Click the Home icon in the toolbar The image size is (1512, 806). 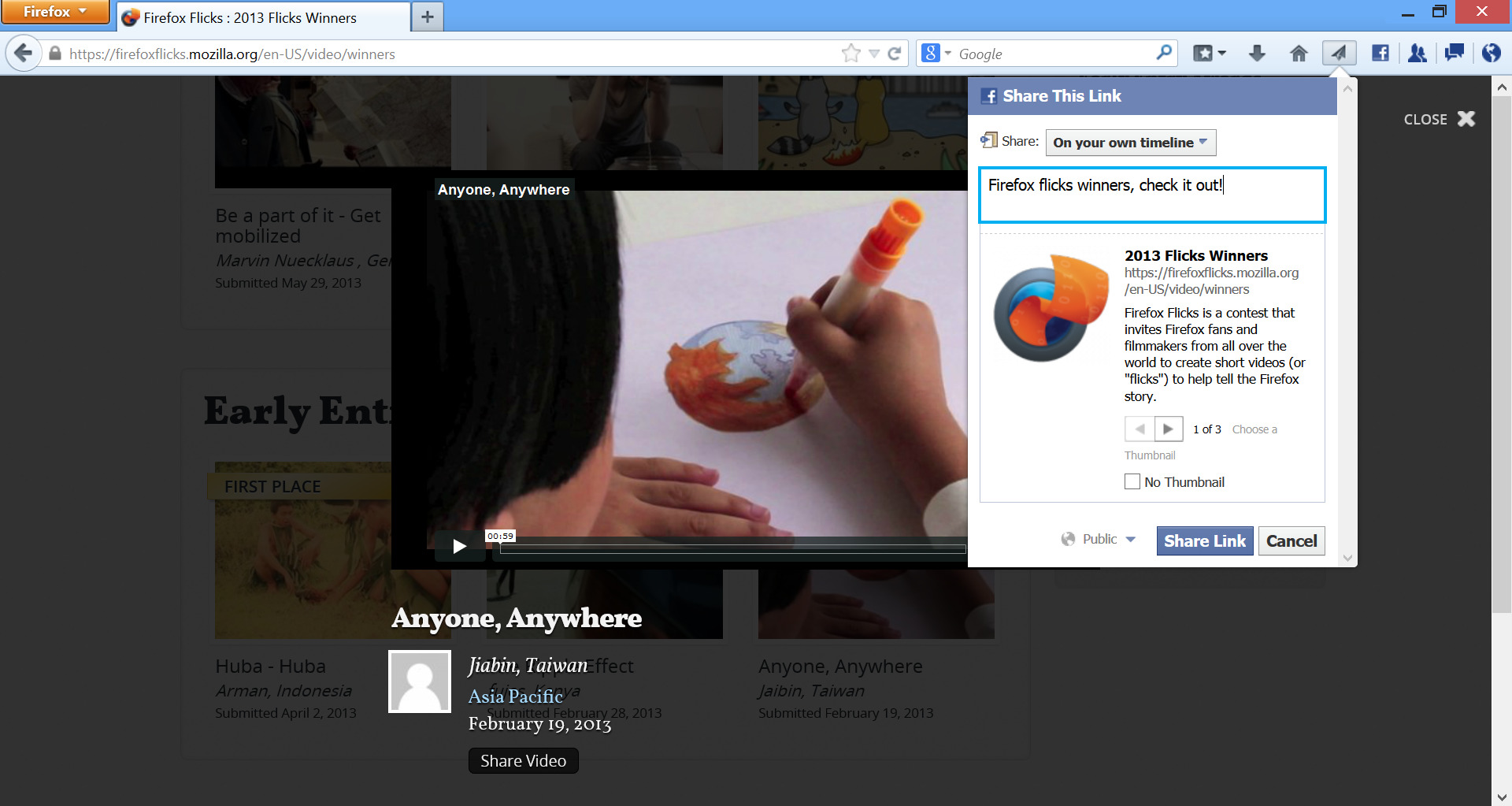coord(1299,53)
